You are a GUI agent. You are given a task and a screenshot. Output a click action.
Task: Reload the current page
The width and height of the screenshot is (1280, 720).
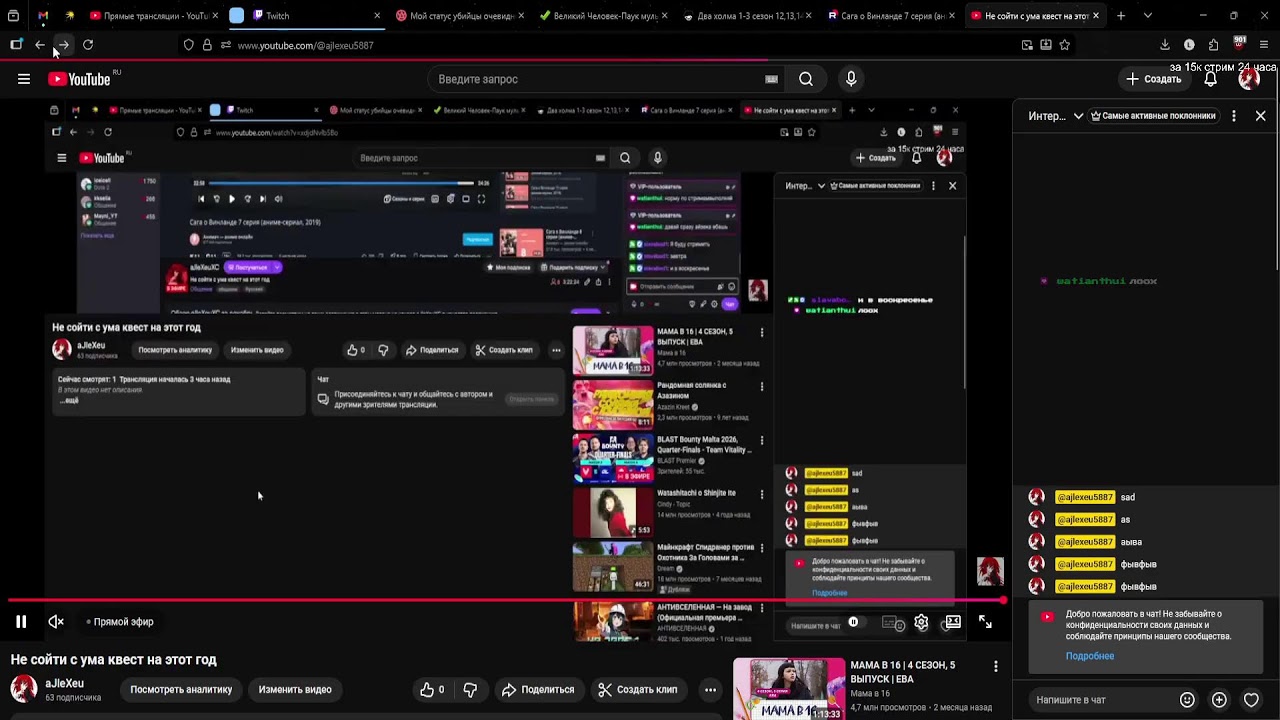coord(88,45)
